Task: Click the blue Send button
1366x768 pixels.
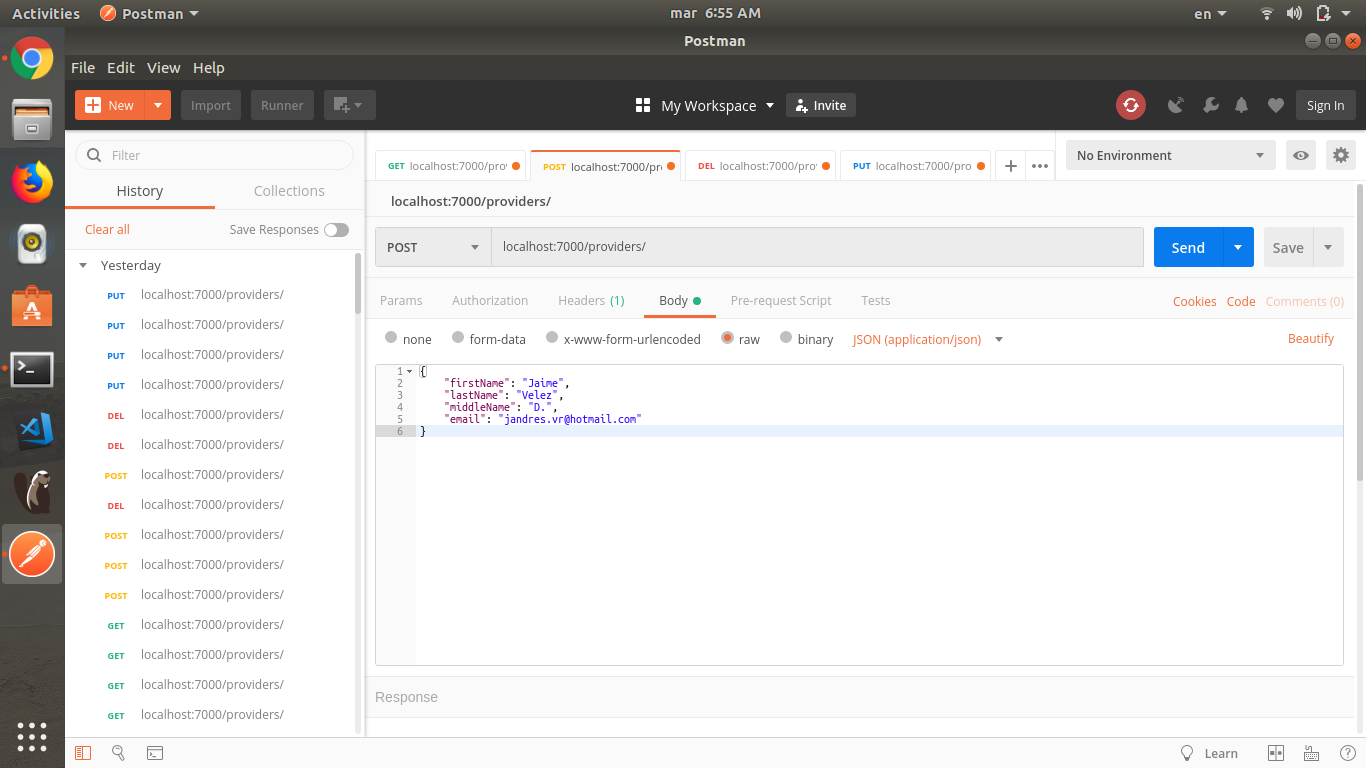Action: [1188, 247]
